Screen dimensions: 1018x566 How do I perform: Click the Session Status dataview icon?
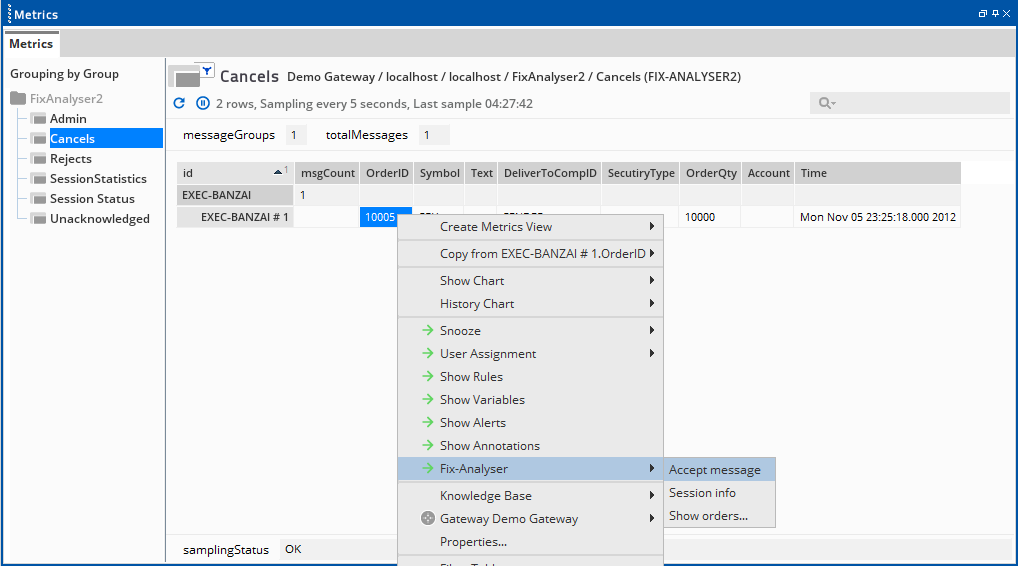click(x=39, y=199)
